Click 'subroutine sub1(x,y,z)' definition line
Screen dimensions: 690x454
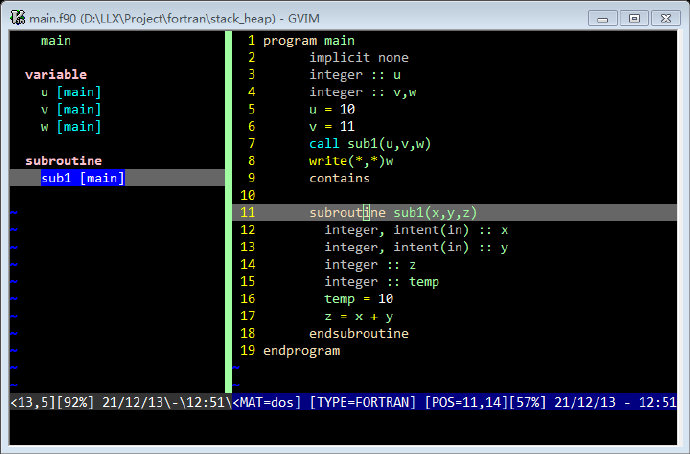(393, 212)
